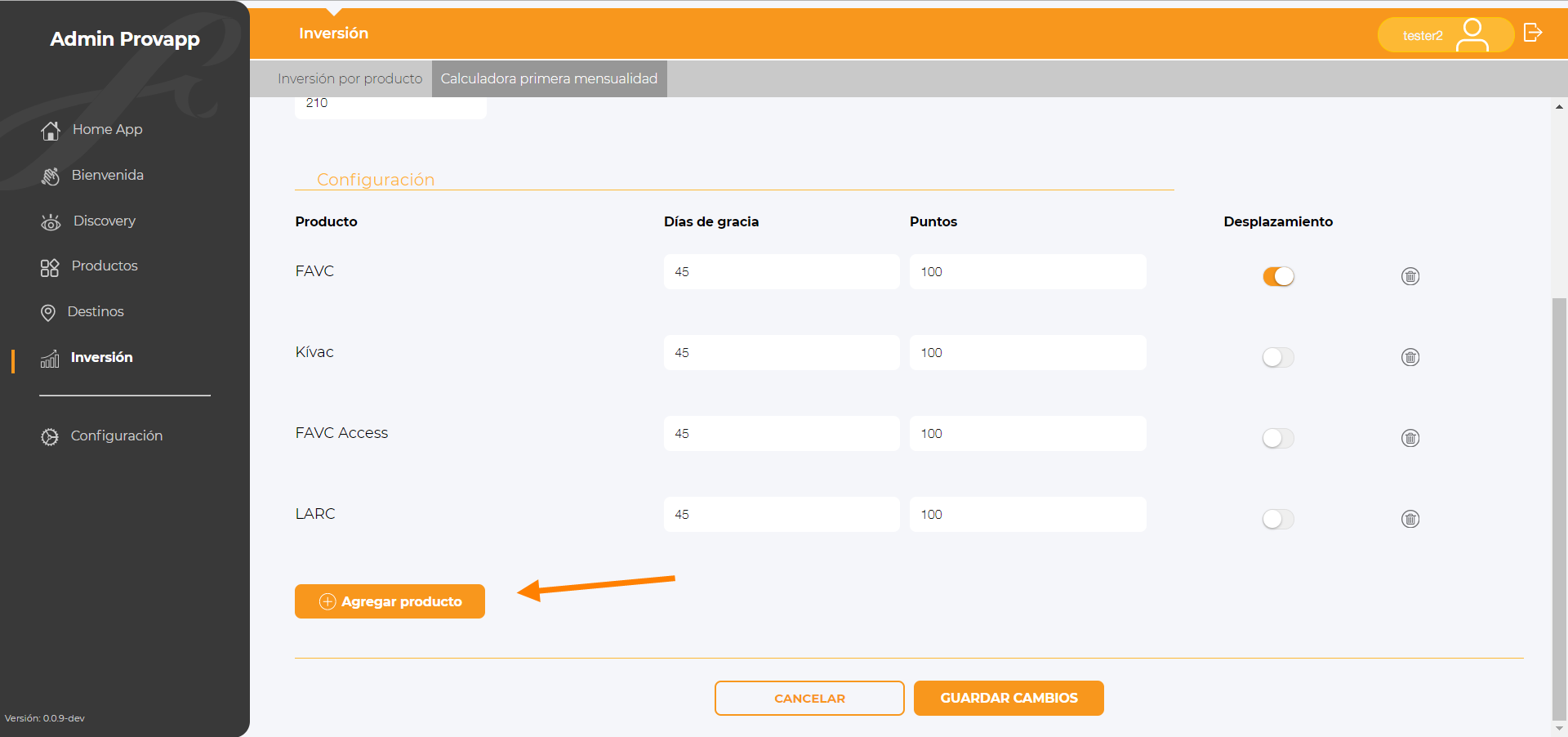Open Home App from the sidebar
Image resolution: width=1568 pixels, height=737 pixels.
click(x=107, y=129)
